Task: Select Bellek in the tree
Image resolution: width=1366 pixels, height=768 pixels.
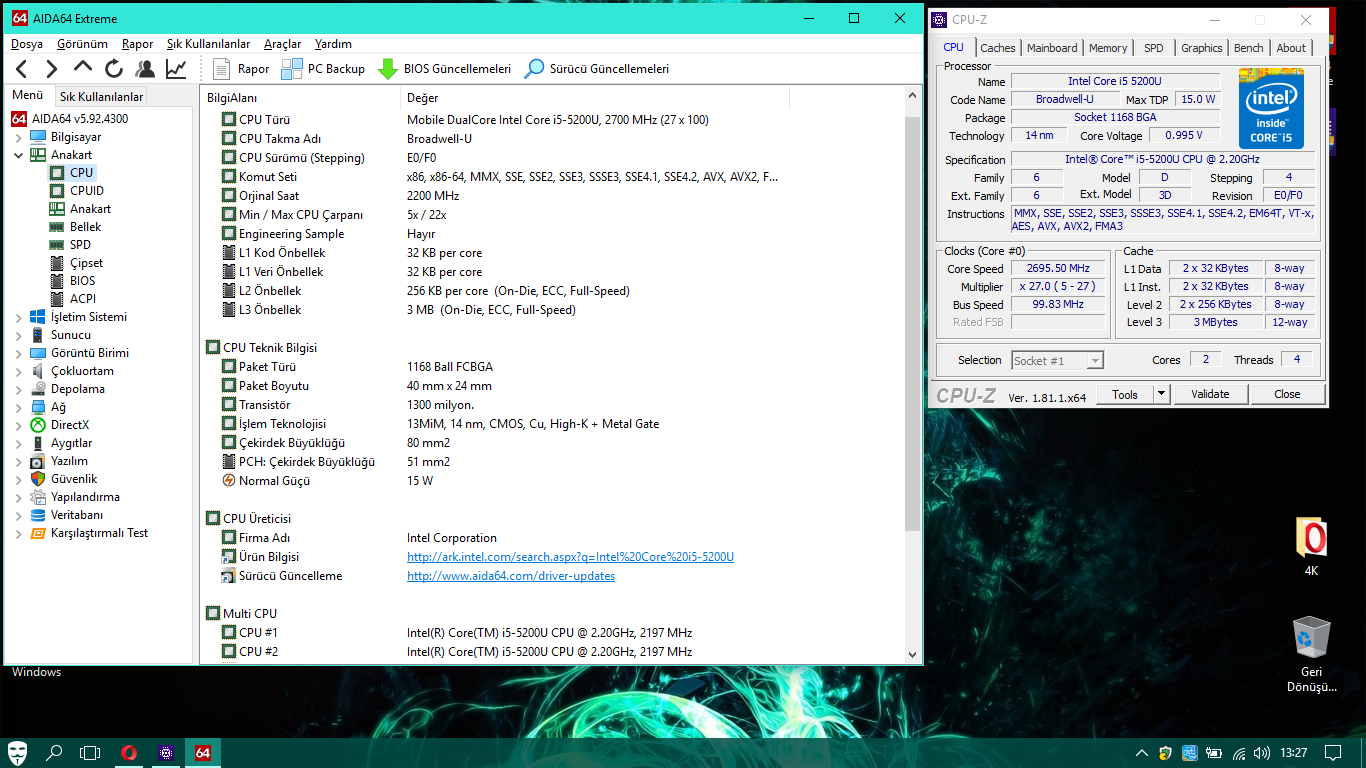Action: tap(85, 227)
